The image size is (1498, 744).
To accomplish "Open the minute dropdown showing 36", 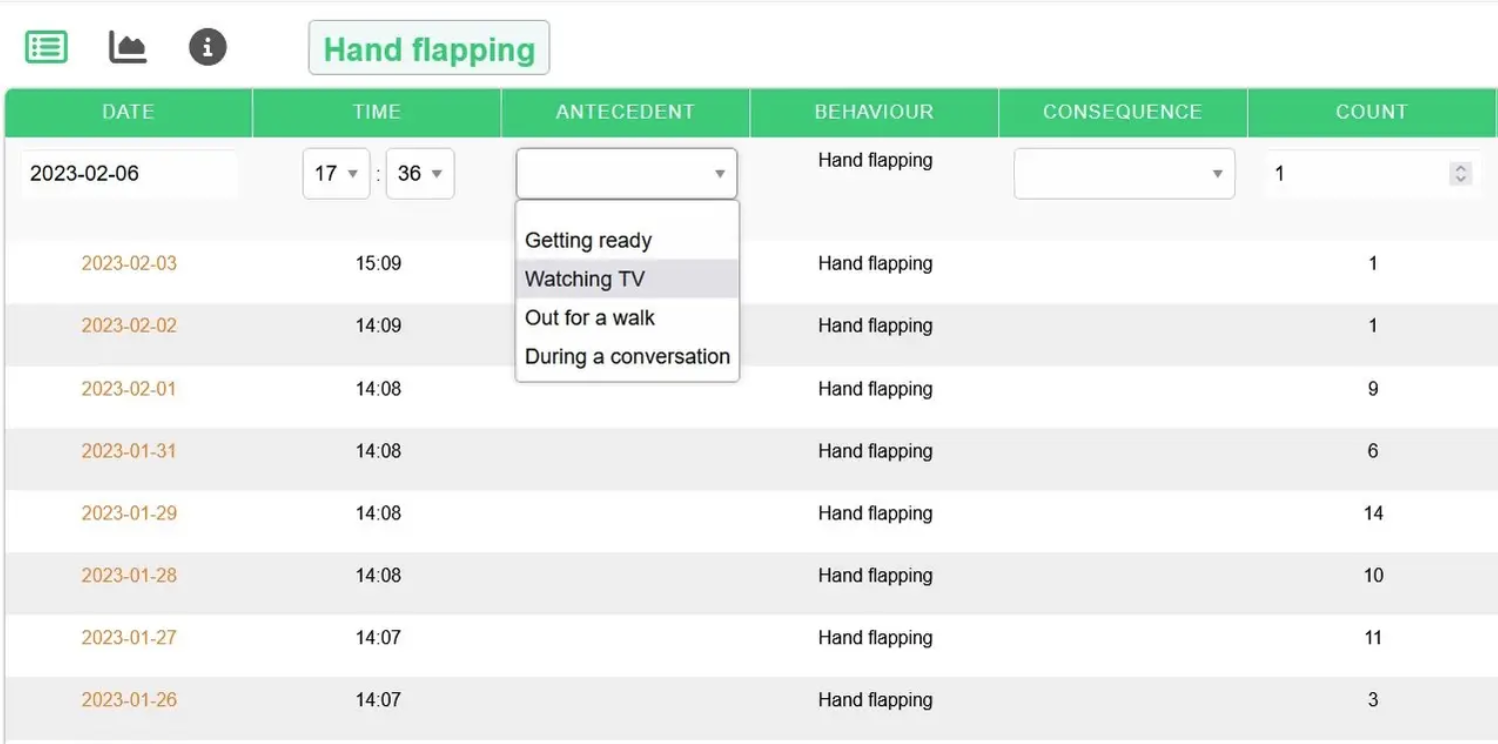I will (420, 173).
